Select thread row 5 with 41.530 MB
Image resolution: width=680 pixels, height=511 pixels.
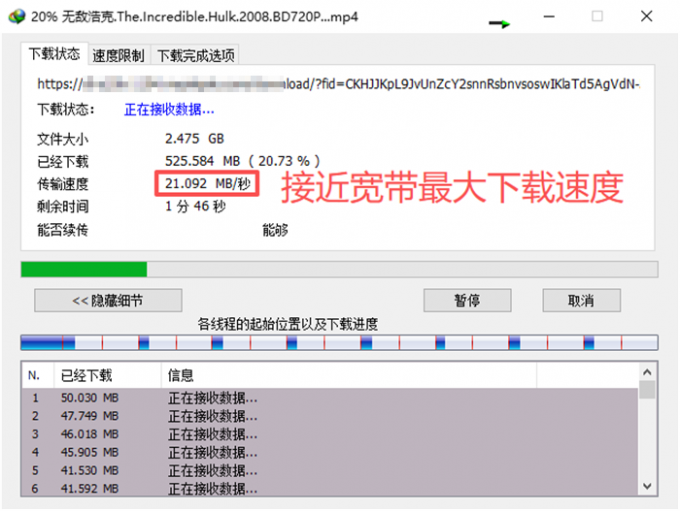click(x=330, y=471)
